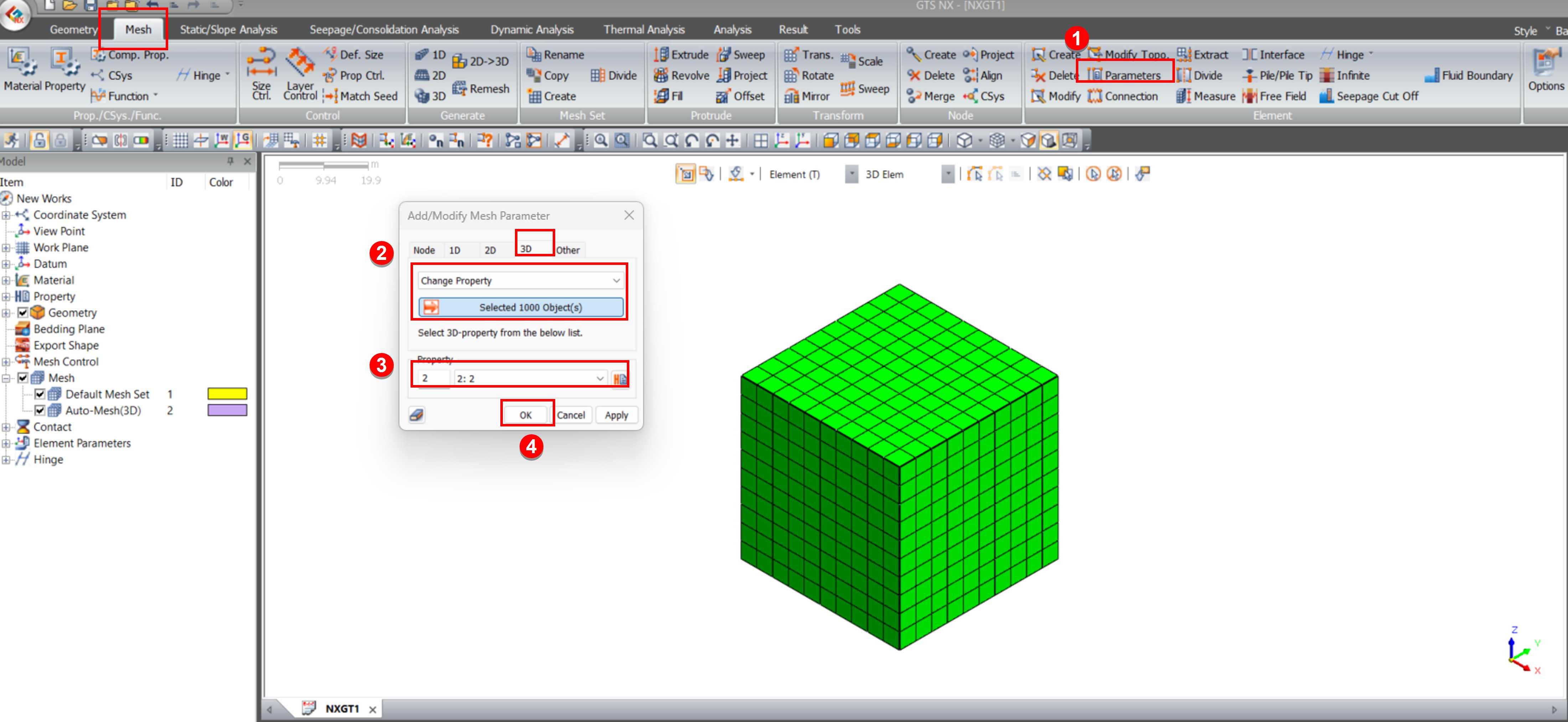
Task: Click Cancel in Mesh Parameter dialog
Action: [570, 415]
